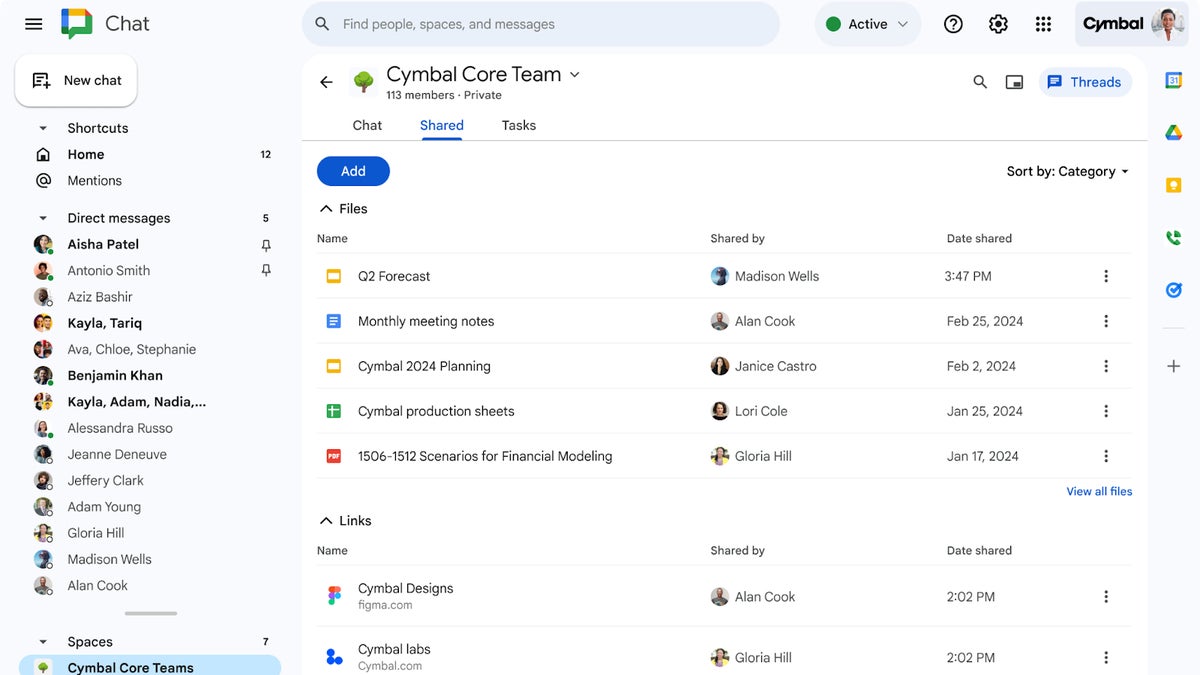Open more options for Cymbal labs link
The height and width of the screenshot is (675, 1200).
tap(1106, 657)
